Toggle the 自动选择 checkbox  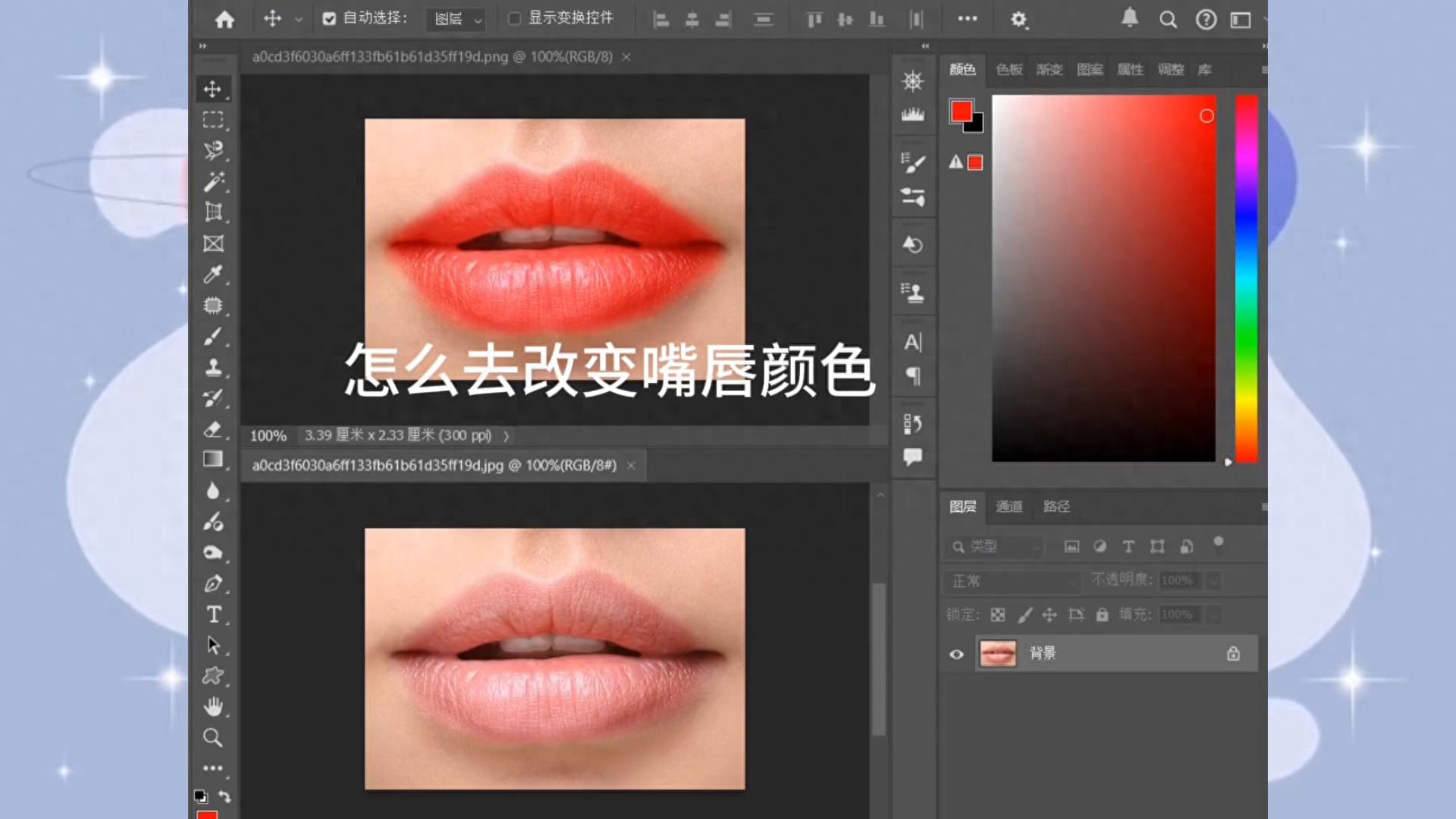point(329,19)
